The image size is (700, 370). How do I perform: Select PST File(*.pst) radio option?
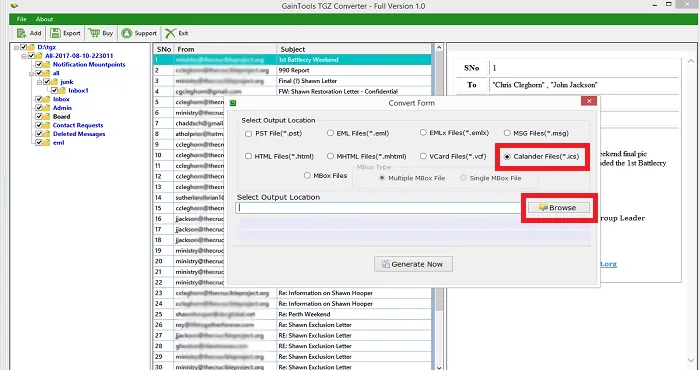[x=248, y=133]
